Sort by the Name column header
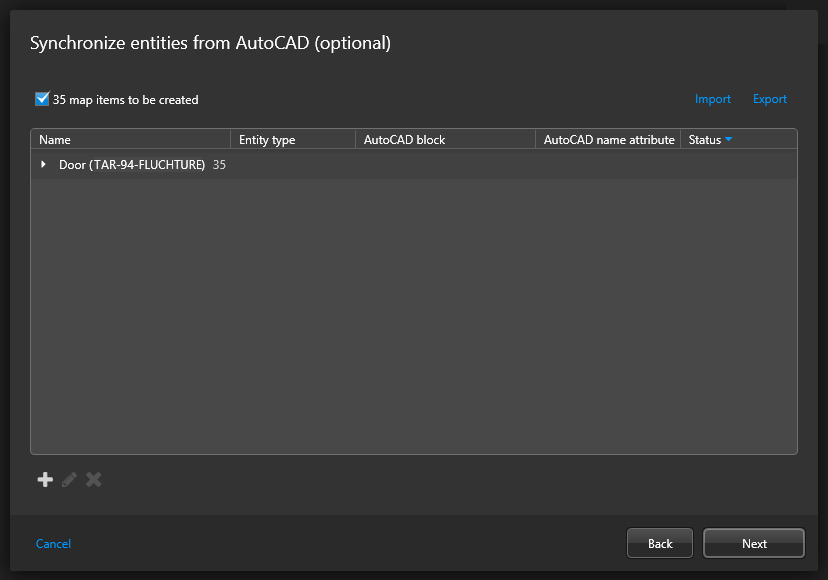Image resolution: width=828 pixels, height=580 pixels. [55, 140]
